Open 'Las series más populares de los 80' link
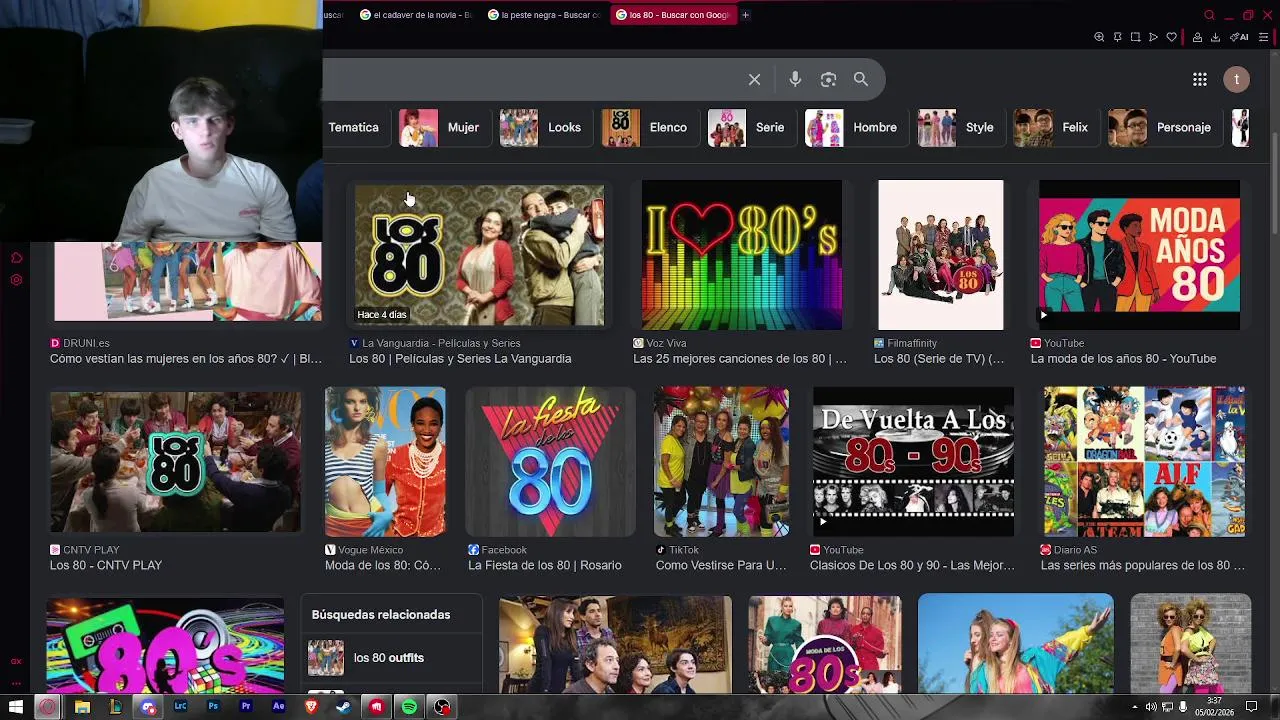The width and height of the screenshot is (1280, 720). [1142, 566]
